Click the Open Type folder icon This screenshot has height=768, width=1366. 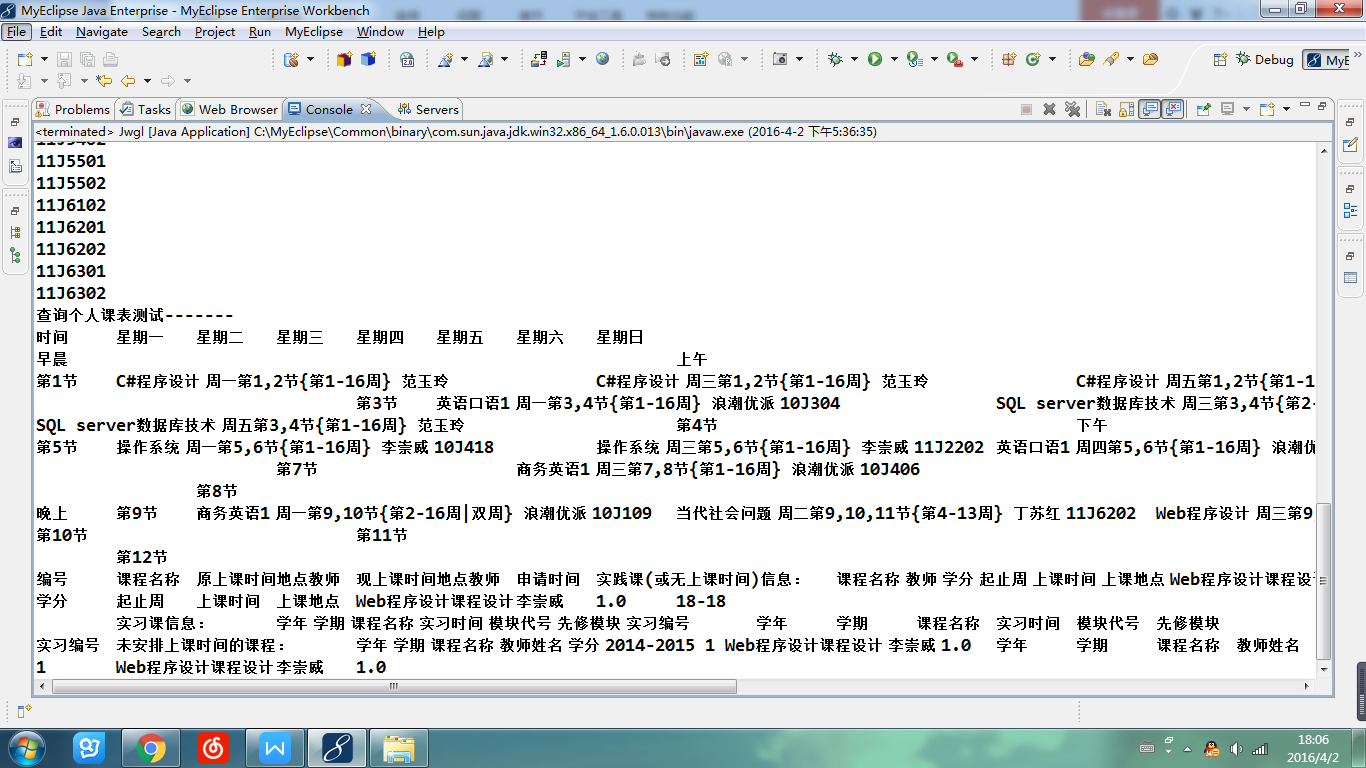pos(1086,59)
